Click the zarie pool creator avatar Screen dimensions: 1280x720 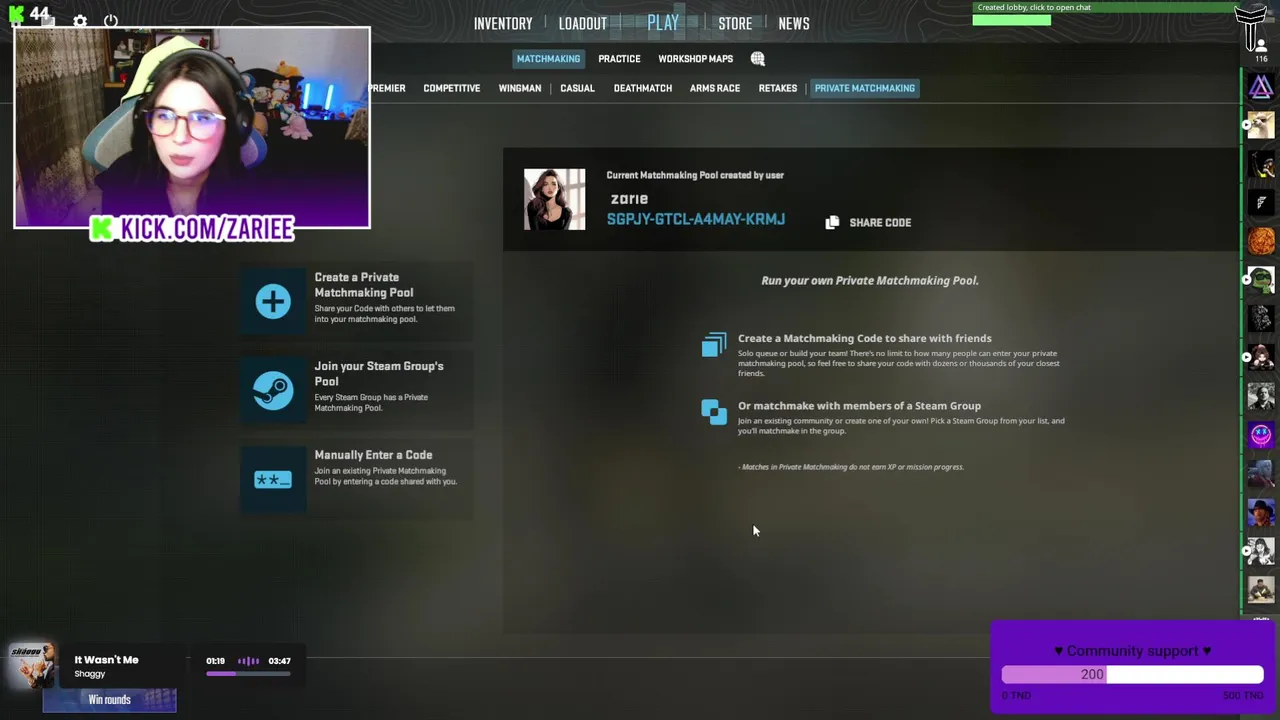[x=555, y=199]
